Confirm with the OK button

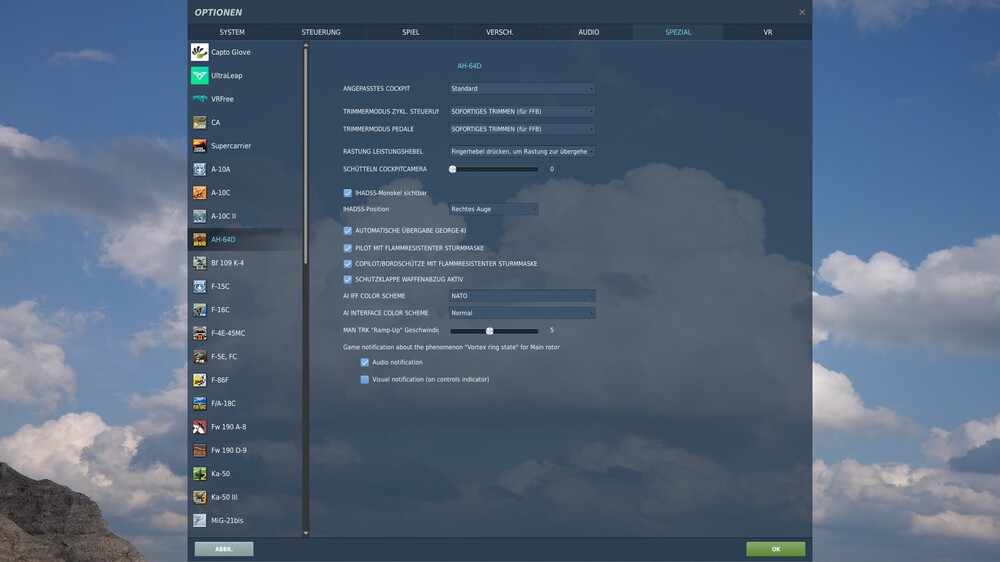coord(776,549)
